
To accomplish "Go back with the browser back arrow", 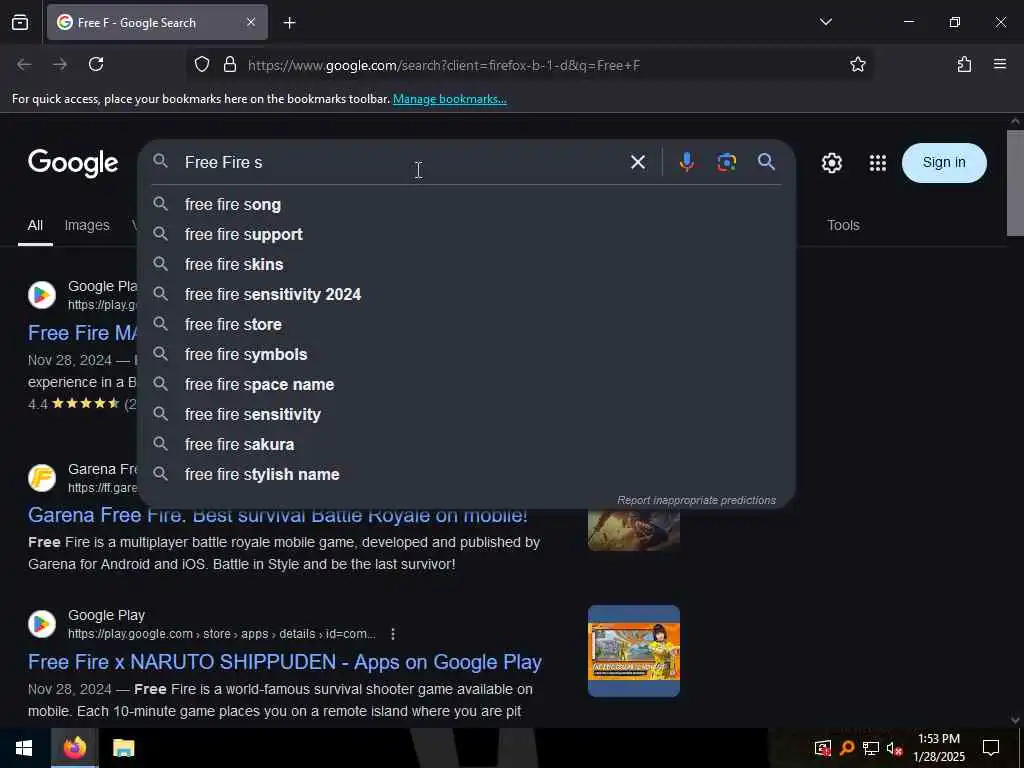I will pyautogui.click(x=24, y=64).
